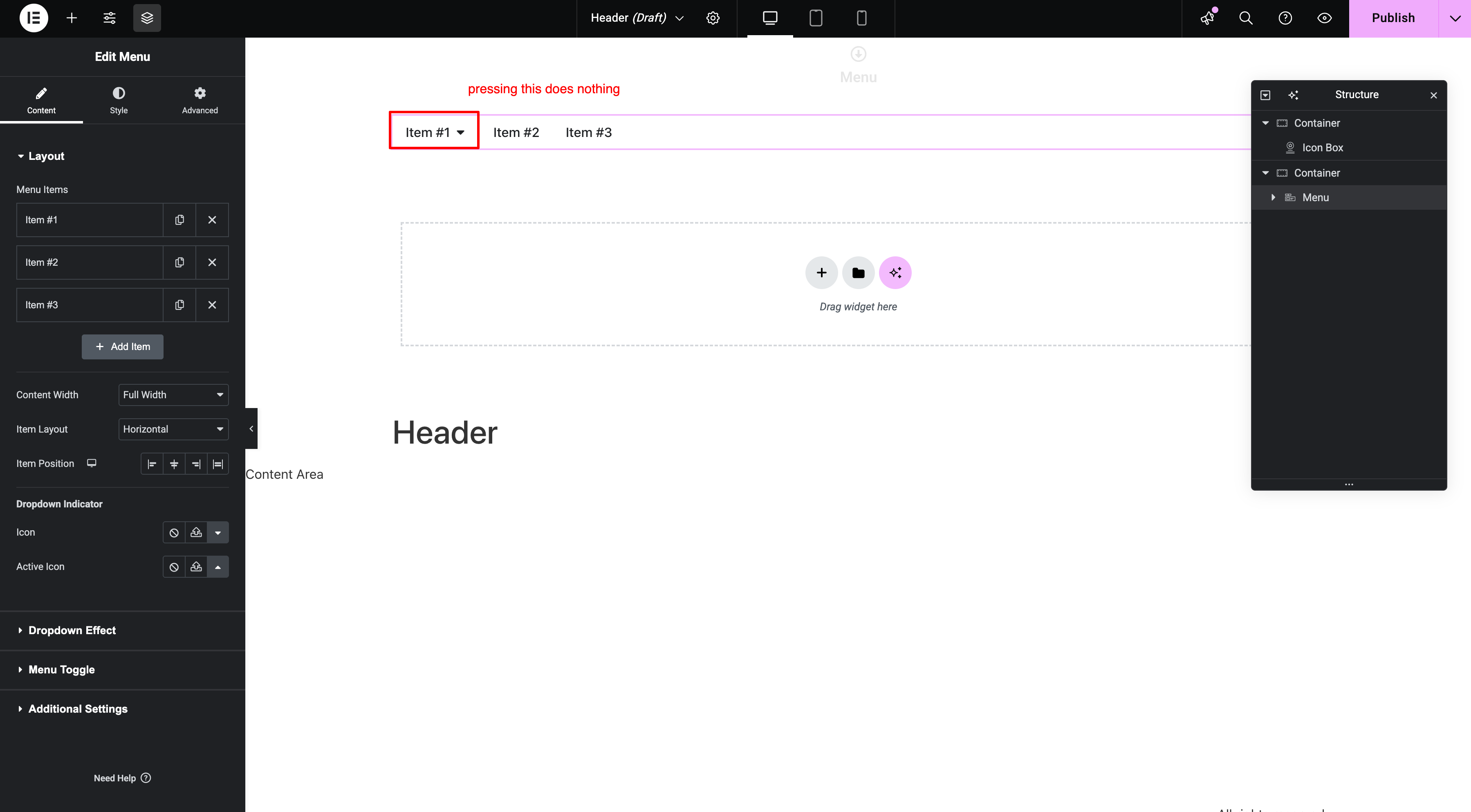Open the finder search icon
The image size is (1471, 812).
(x=1246, y=18)
